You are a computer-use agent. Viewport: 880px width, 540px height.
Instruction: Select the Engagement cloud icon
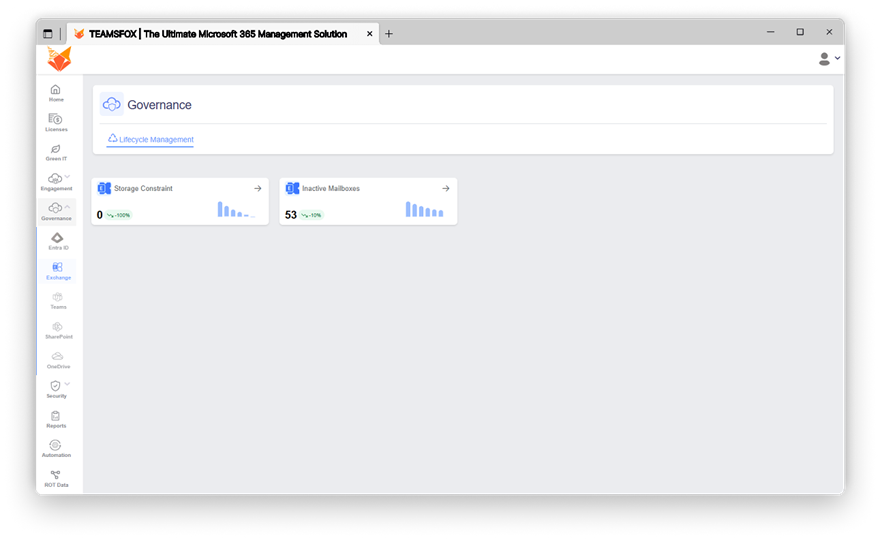pos(54,179)
